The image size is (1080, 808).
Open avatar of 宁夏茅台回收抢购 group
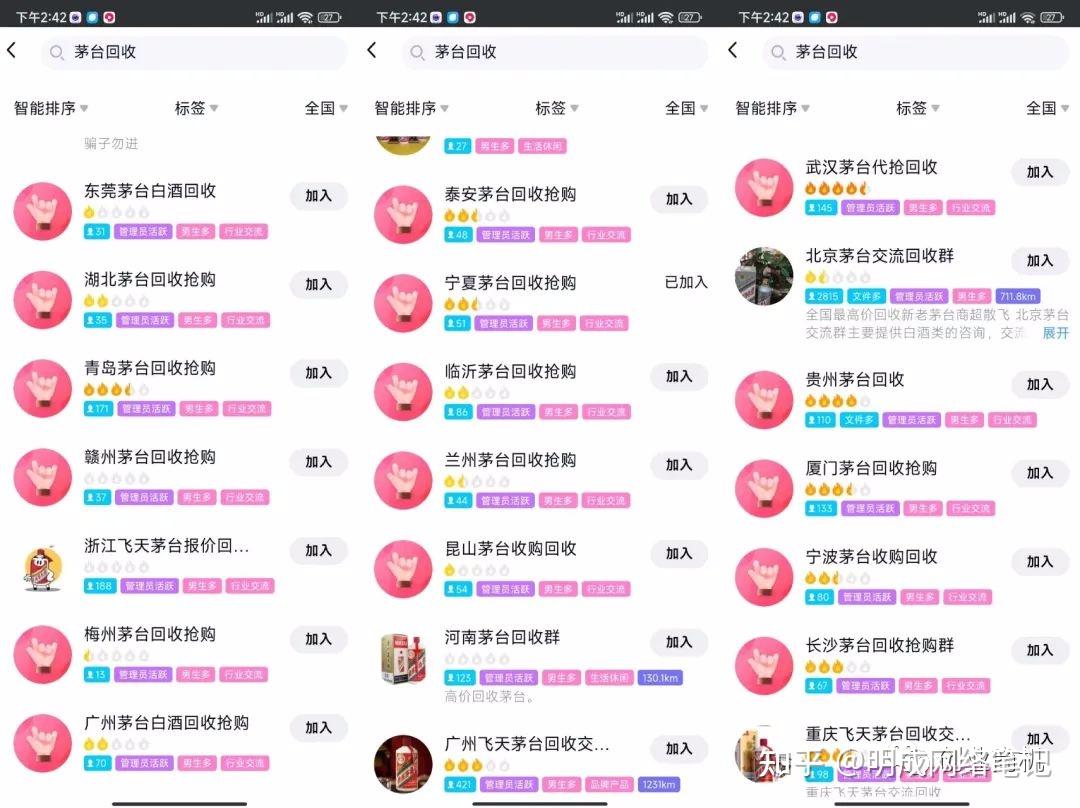(x=403, y=302)
